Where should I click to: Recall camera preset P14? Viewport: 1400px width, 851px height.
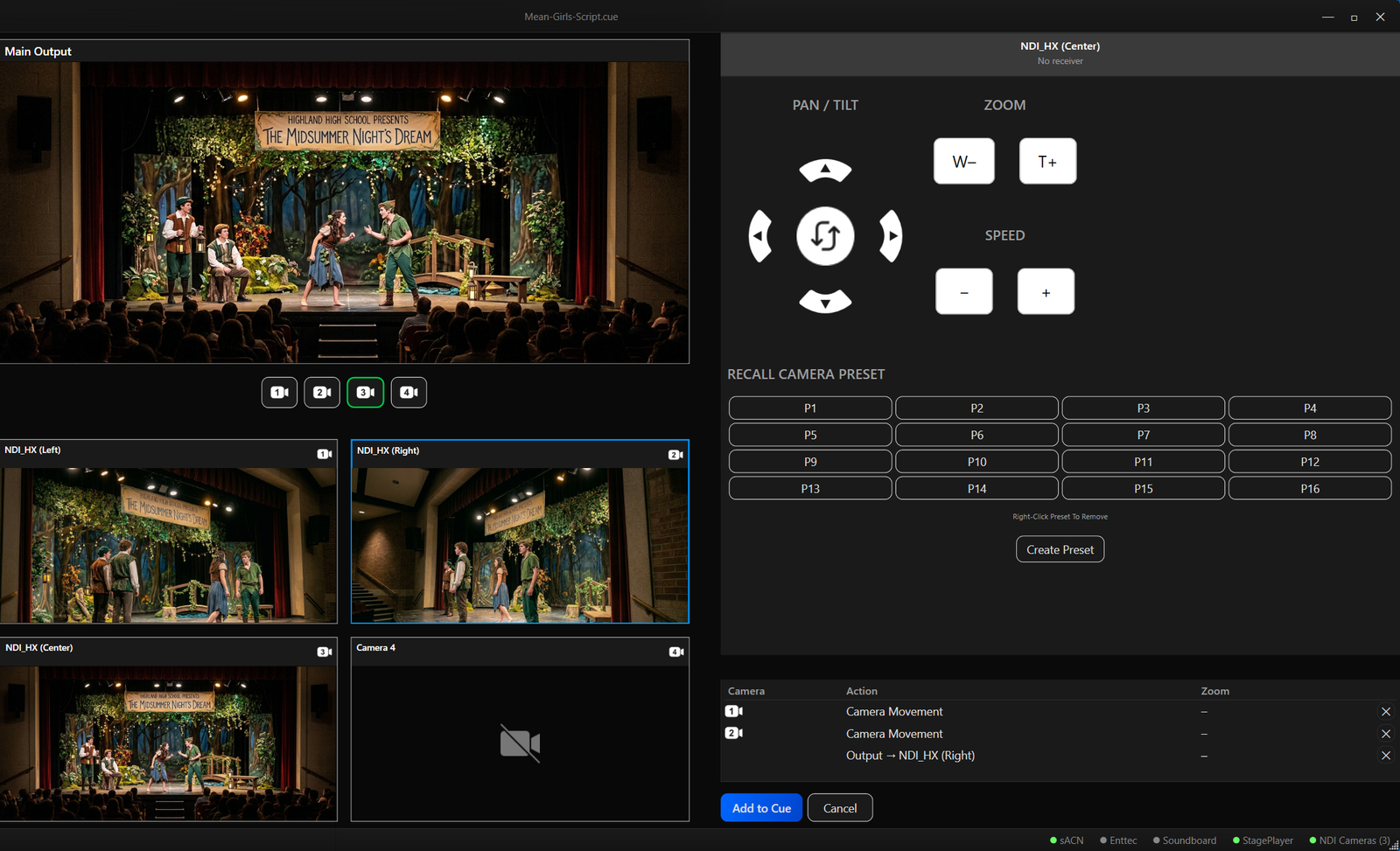coord(976,488)
